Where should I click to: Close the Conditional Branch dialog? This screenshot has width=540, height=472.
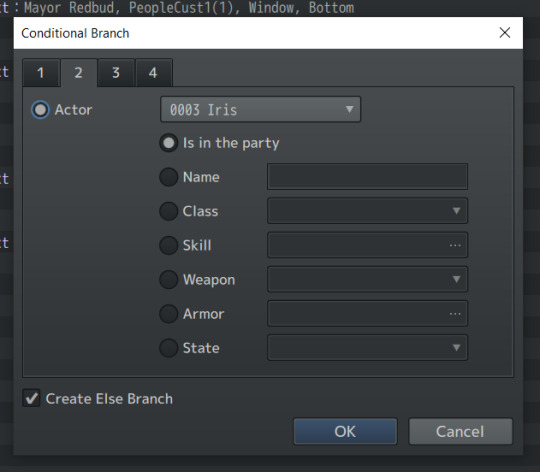(505, 33)
